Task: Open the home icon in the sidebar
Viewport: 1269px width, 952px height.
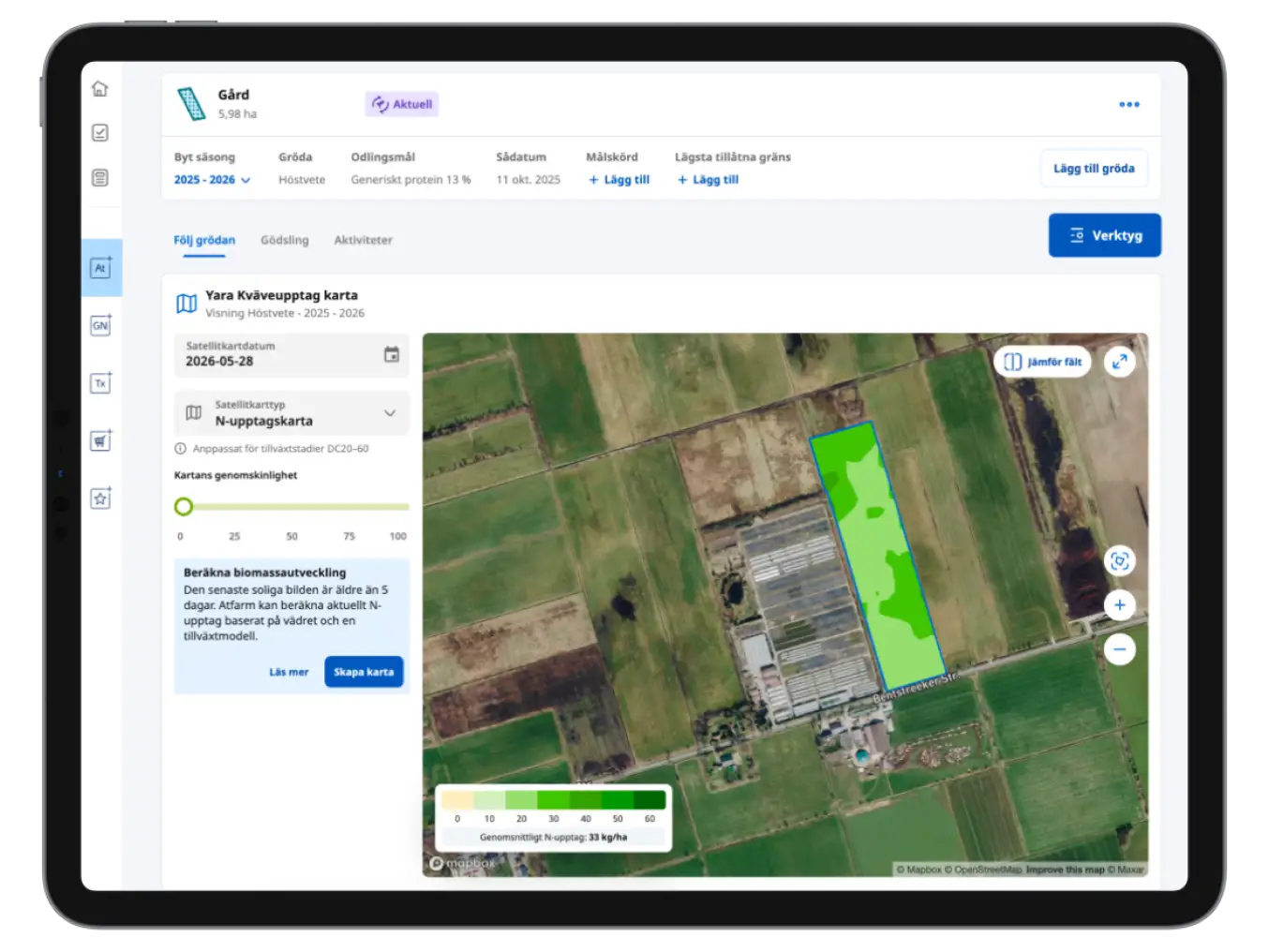Action: point(100,88)
